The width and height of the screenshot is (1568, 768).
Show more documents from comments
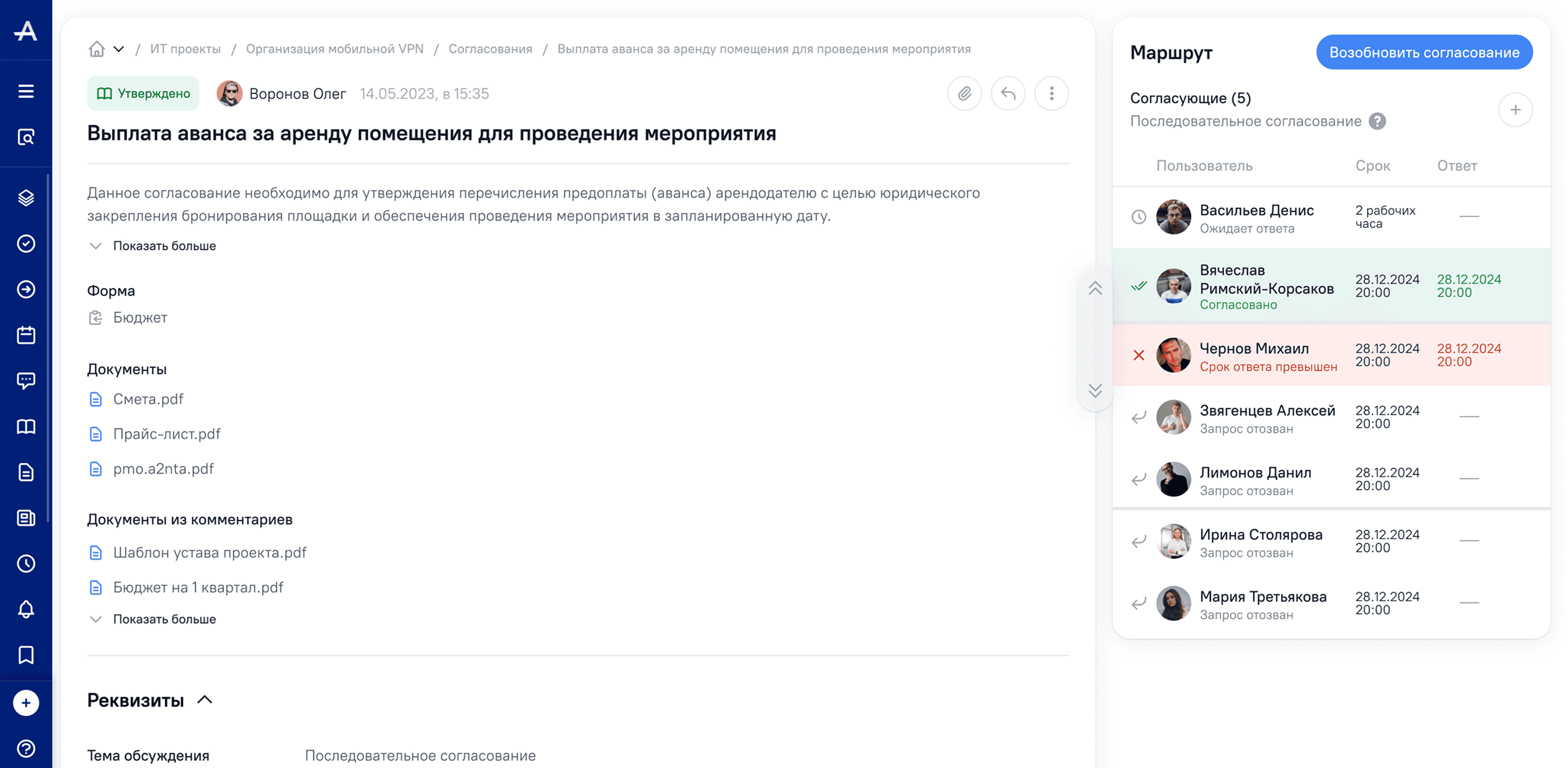coord(164,619)
